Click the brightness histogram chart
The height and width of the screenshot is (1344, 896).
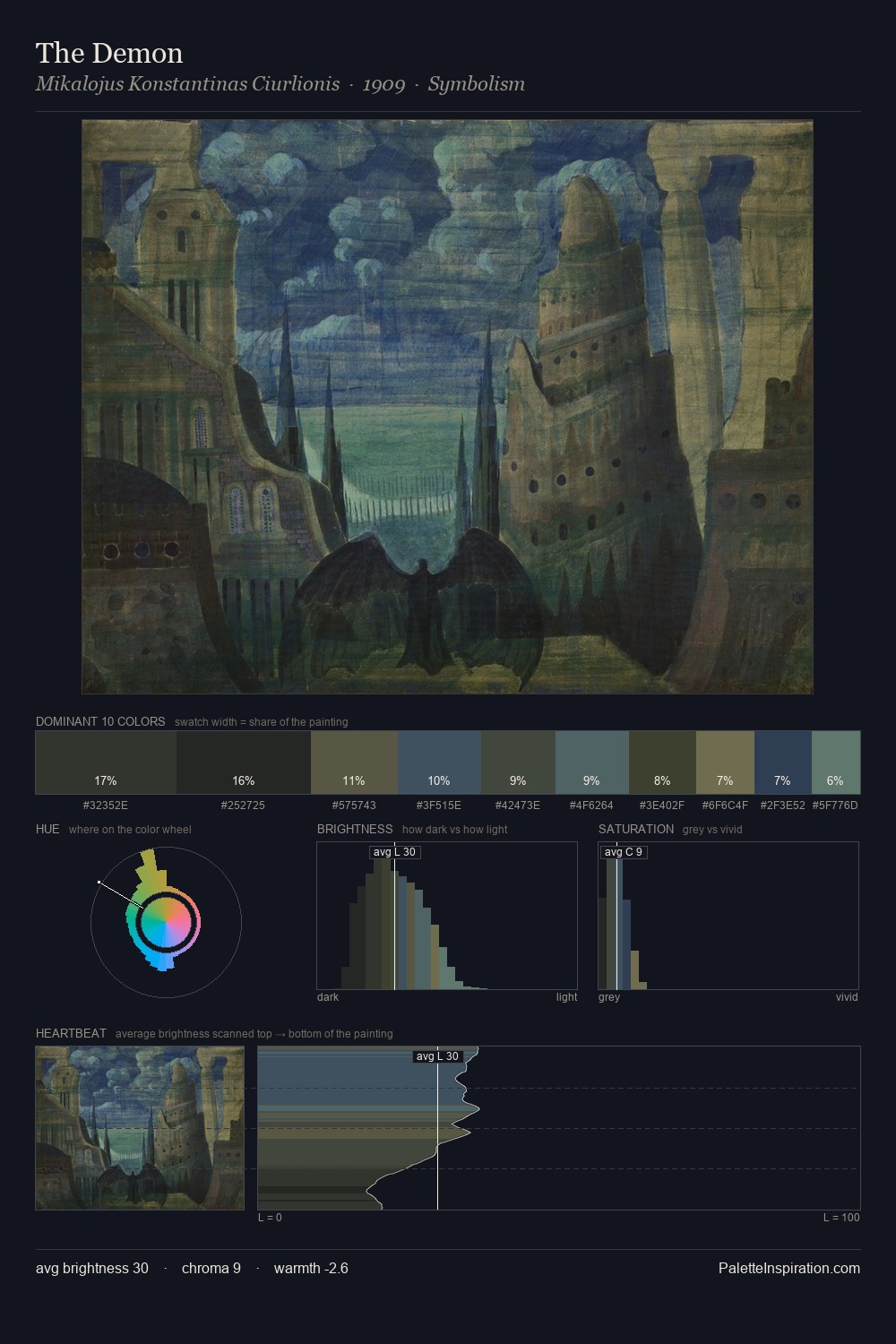point(447,916)
